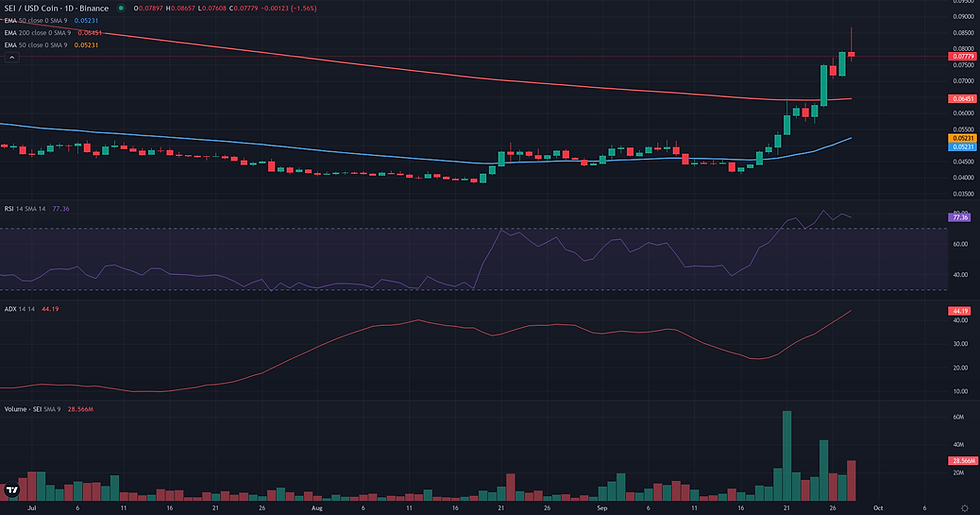The height and width of the screenshot is (515, 980).
Task: Click the red 28.566M volume axis label
Action: pos(962,461)
